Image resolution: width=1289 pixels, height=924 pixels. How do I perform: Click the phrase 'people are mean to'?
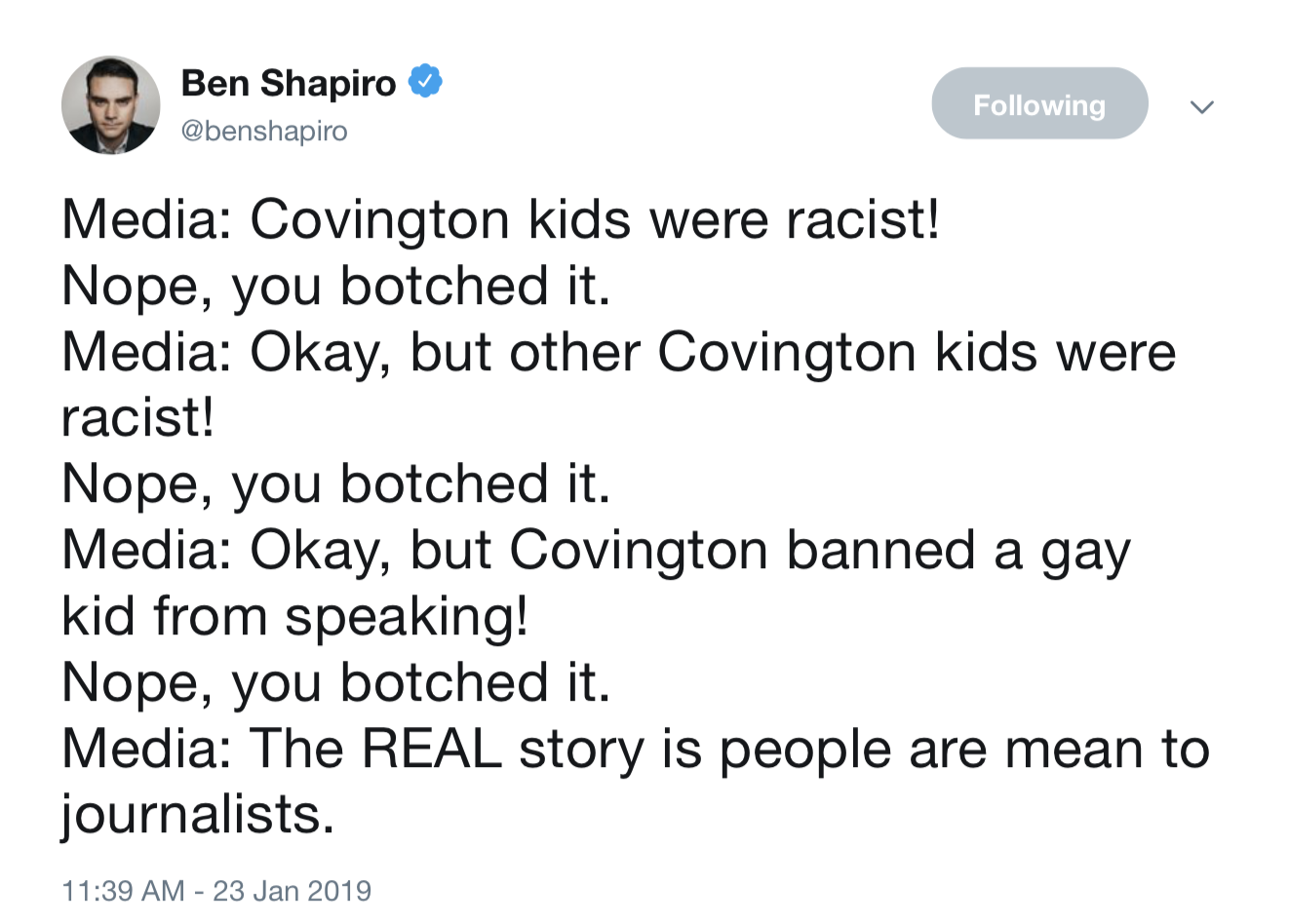click(x=965, y=750)
